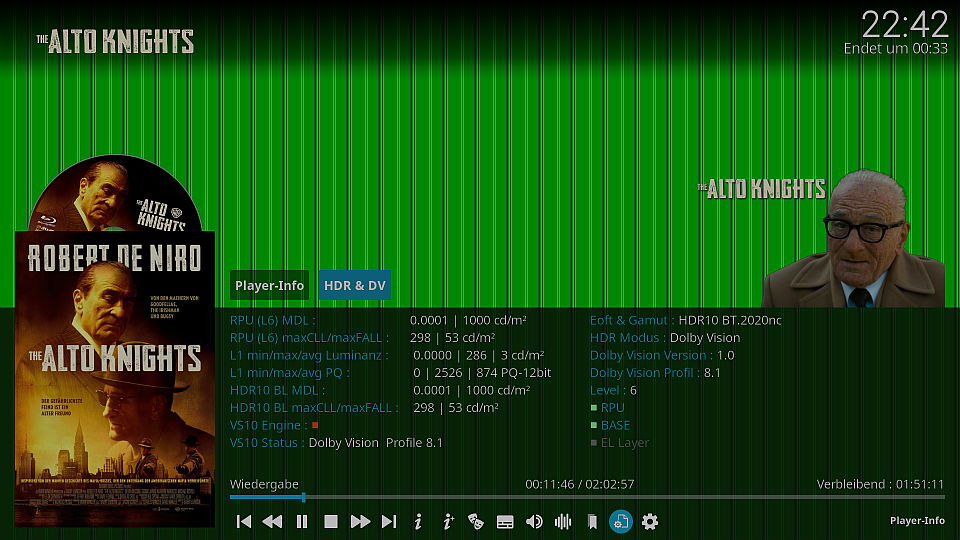Open extended info (i-plus icon)
960x540 pixels.
click(448, 522)
